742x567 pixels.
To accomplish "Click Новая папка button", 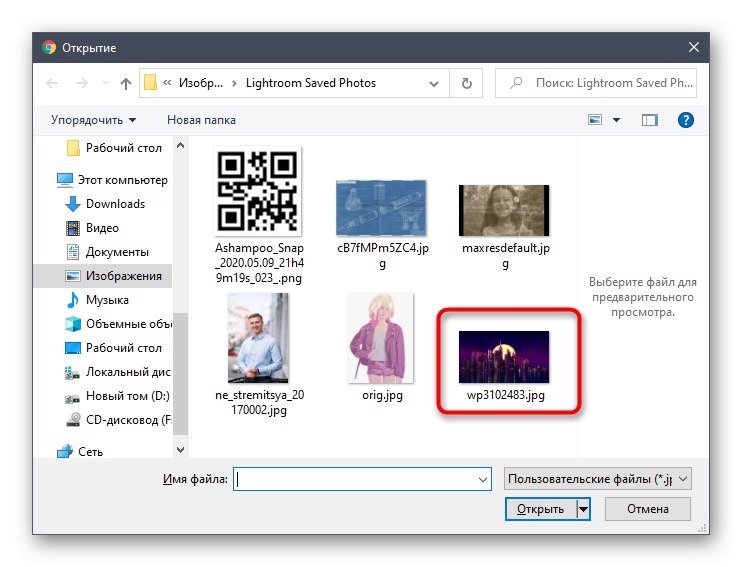I will click(x=201, y=120).
